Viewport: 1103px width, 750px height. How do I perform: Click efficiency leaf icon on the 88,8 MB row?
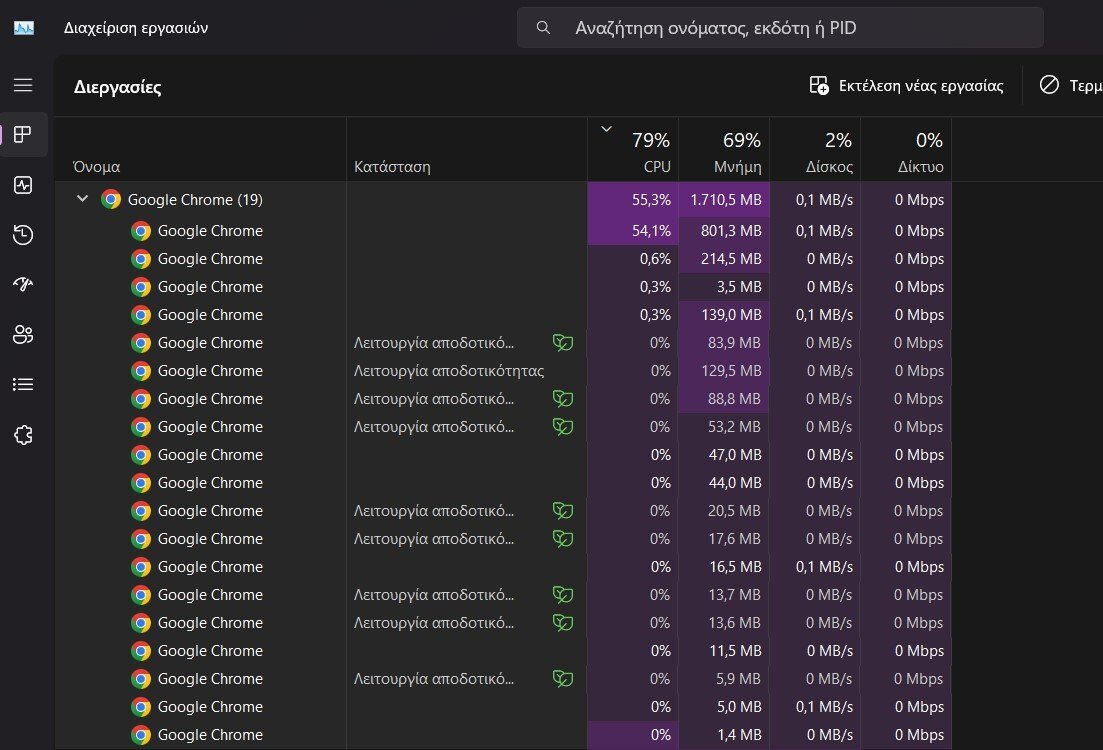coord(563,399)
